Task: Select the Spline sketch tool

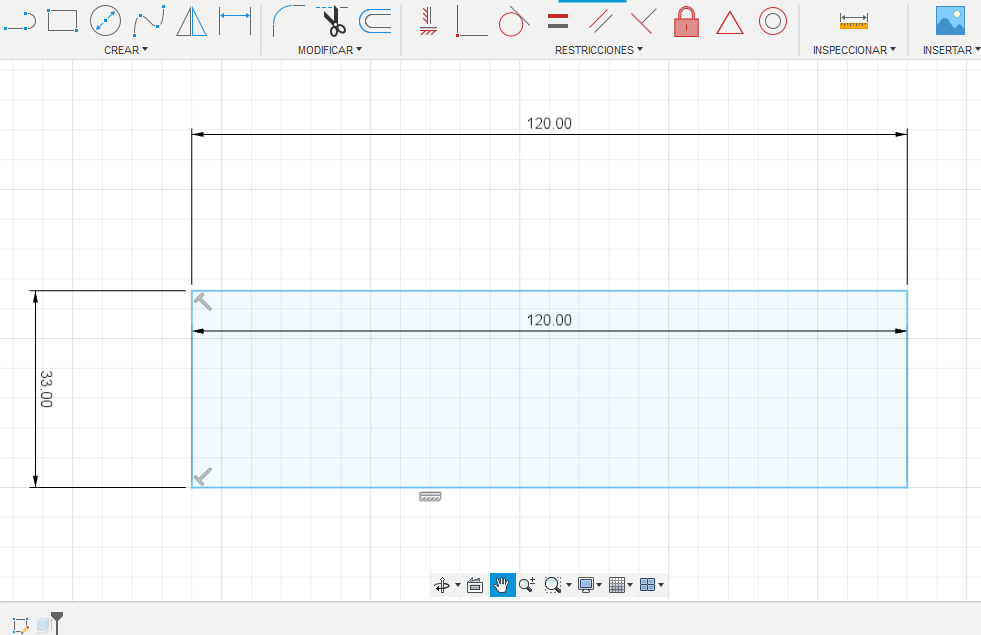Action: [149, 21]
